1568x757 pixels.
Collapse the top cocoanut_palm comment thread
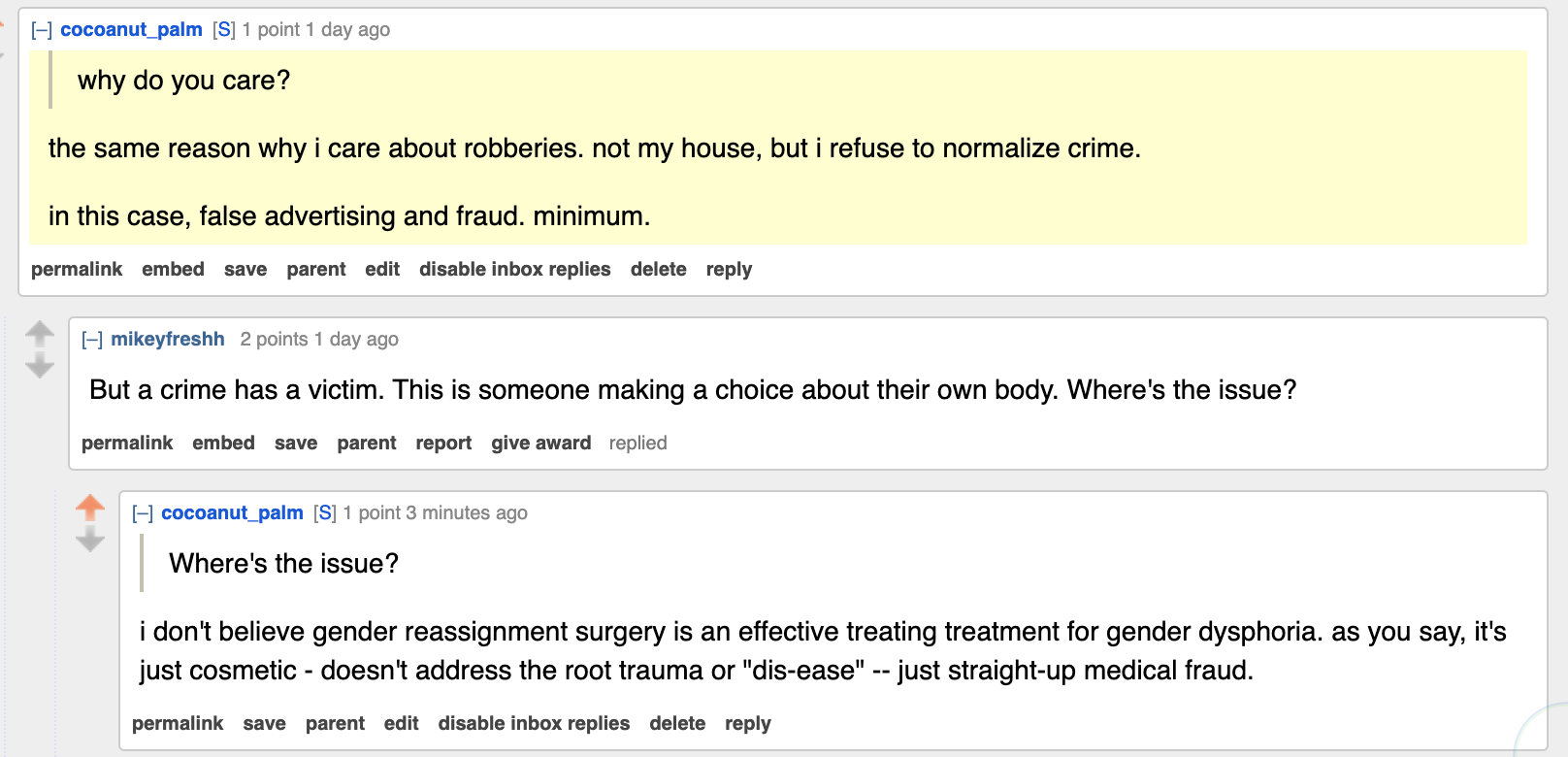42,30
